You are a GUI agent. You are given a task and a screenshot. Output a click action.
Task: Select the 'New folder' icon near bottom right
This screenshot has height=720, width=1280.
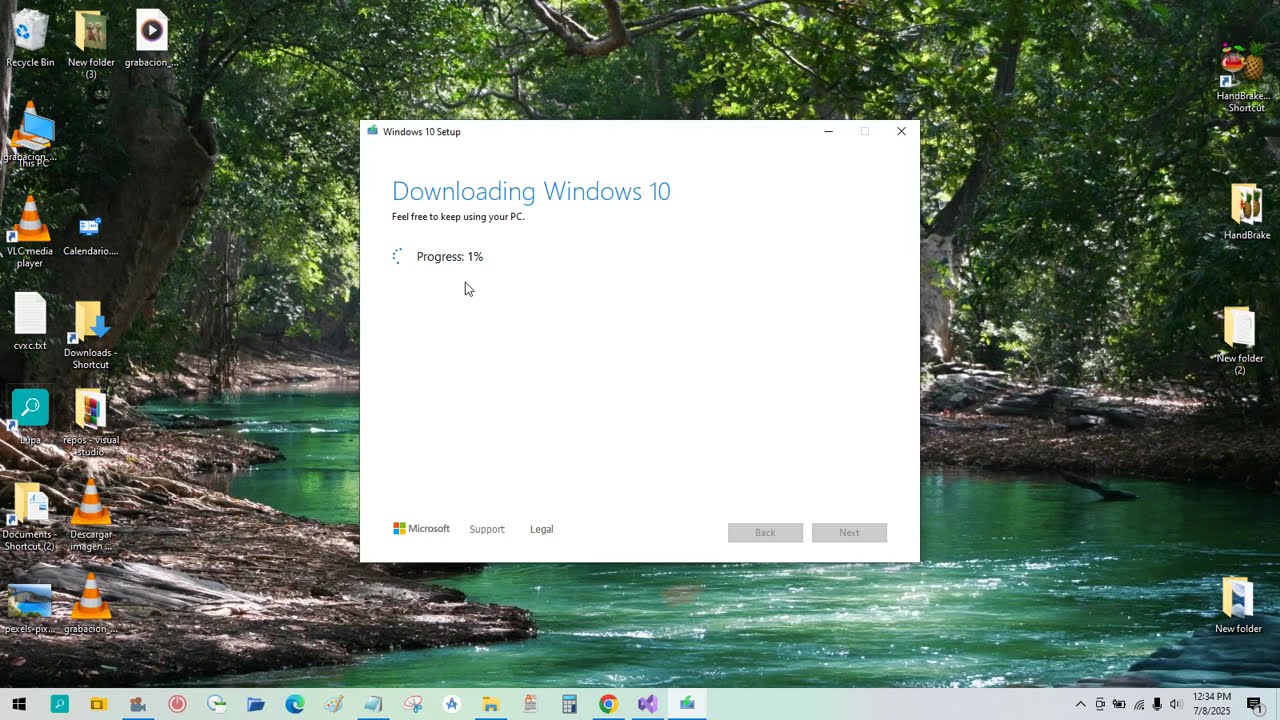point(1238,606)
